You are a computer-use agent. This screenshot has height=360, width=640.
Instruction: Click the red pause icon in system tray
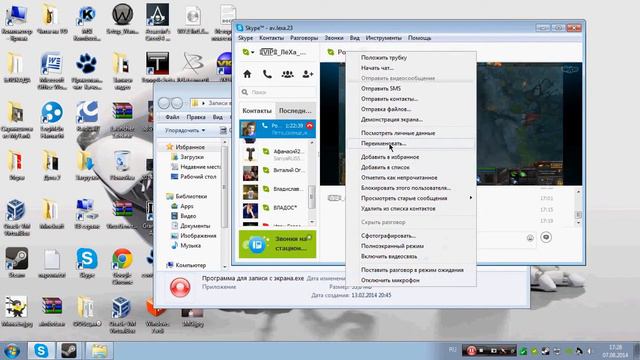471,351
